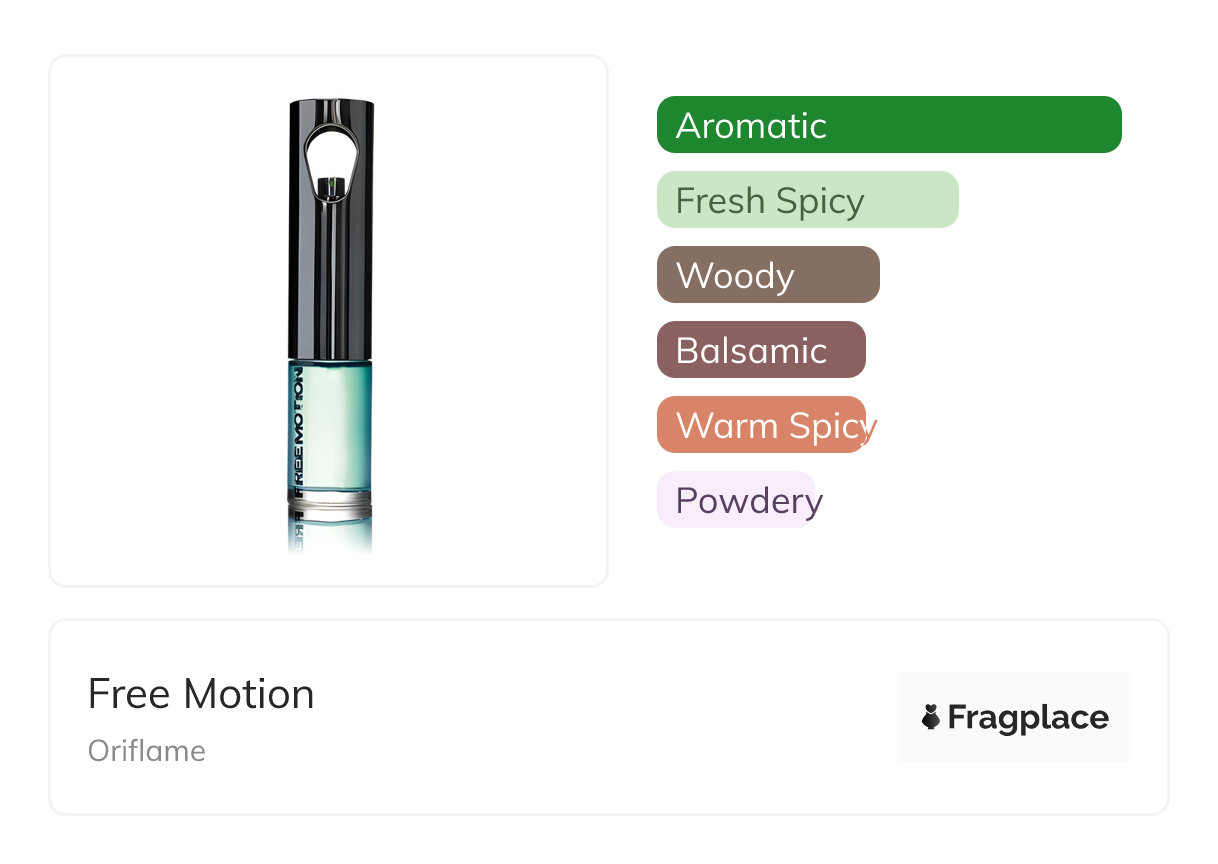Click the teardrop cutout on the bottle cap

[x=330, y=155]
